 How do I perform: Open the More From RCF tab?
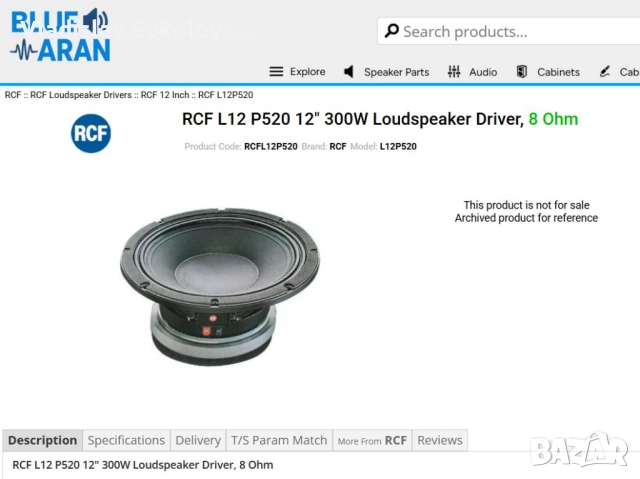372,440
